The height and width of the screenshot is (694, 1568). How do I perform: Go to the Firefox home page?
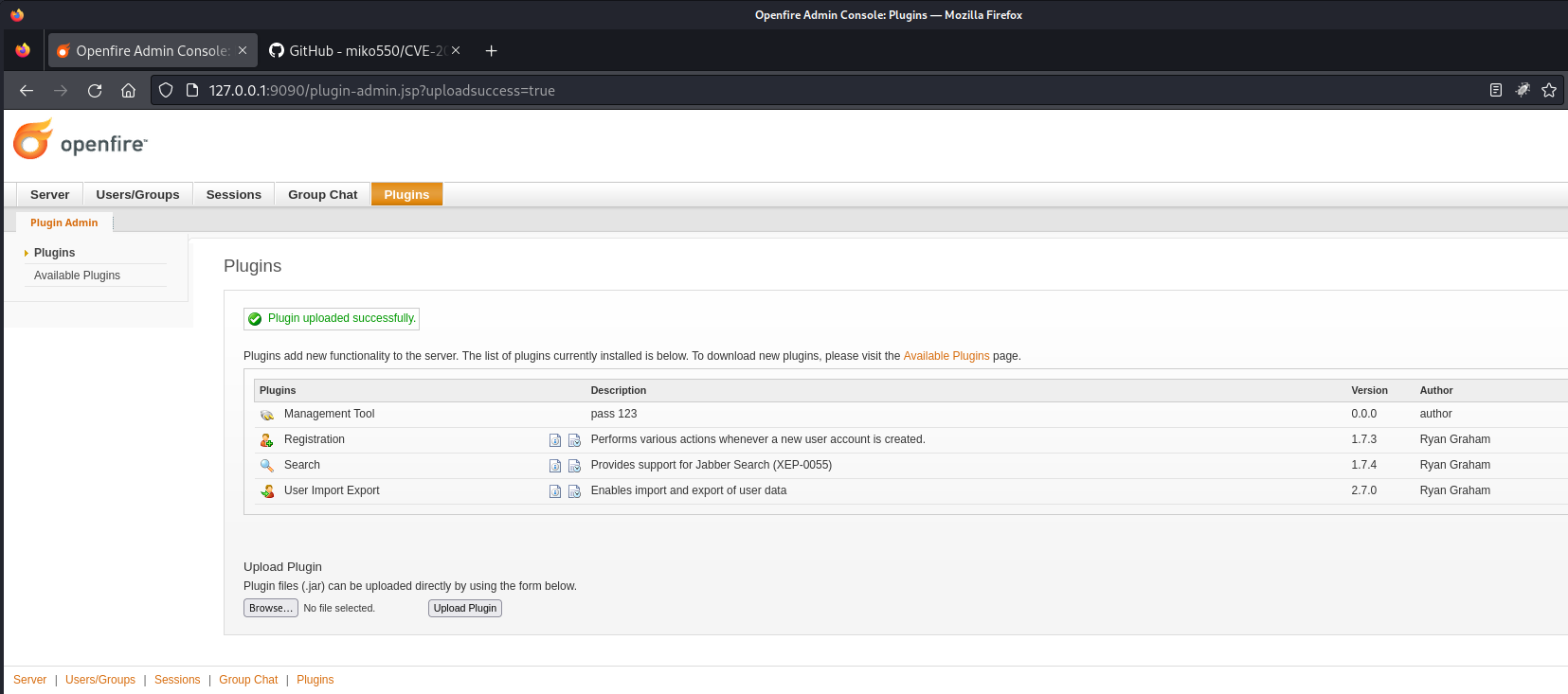(x=129, y=91)
